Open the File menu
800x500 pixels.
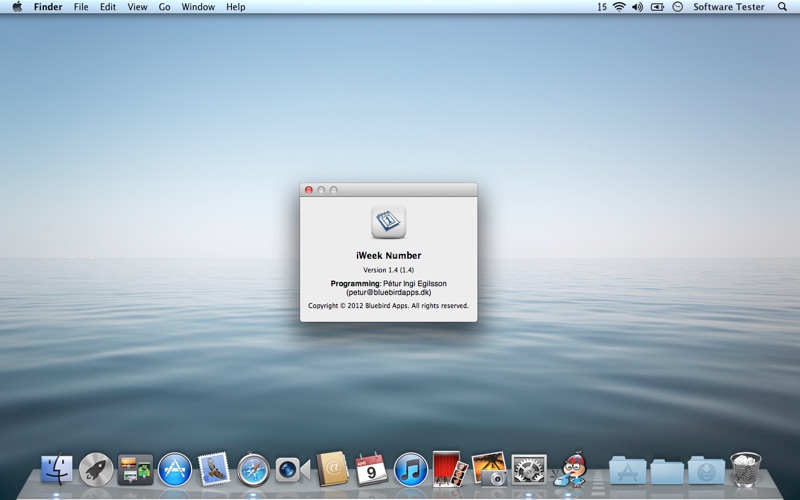(x=81, y=7)
